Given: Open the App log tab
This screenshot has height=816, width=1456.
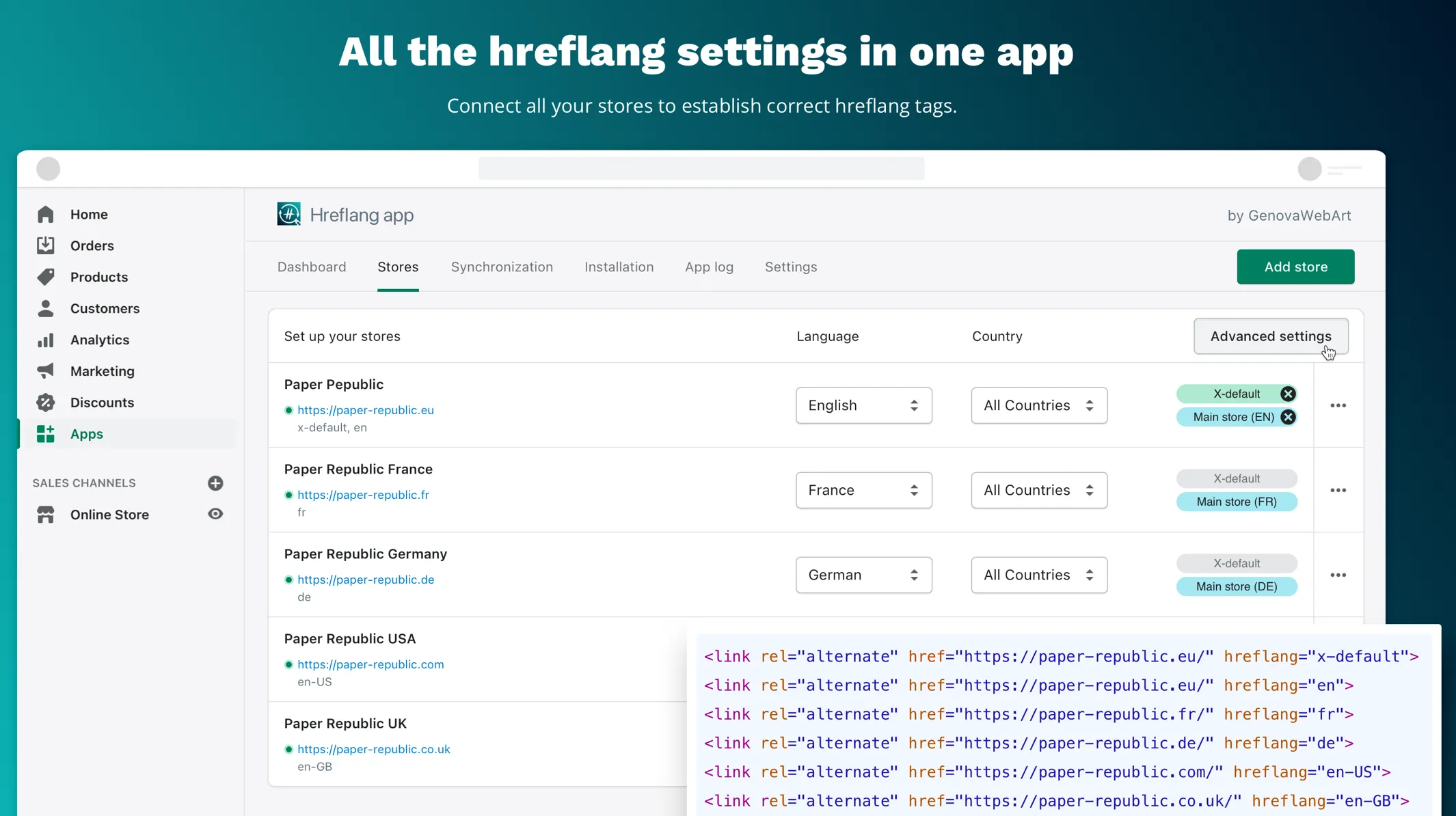Looking at the screenshot, I should pos(709,267).
